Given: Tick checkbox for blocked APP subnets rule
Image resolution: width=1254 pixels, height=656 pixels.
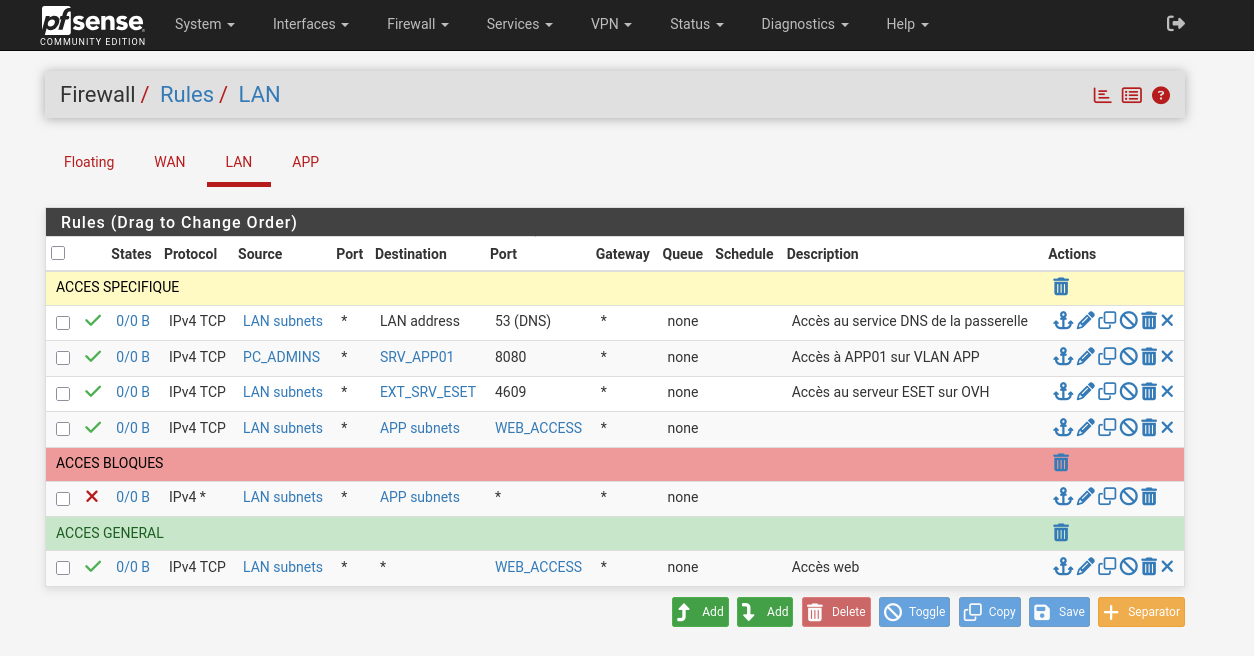Looking at the screenshot, I should [x=63, y=498].
